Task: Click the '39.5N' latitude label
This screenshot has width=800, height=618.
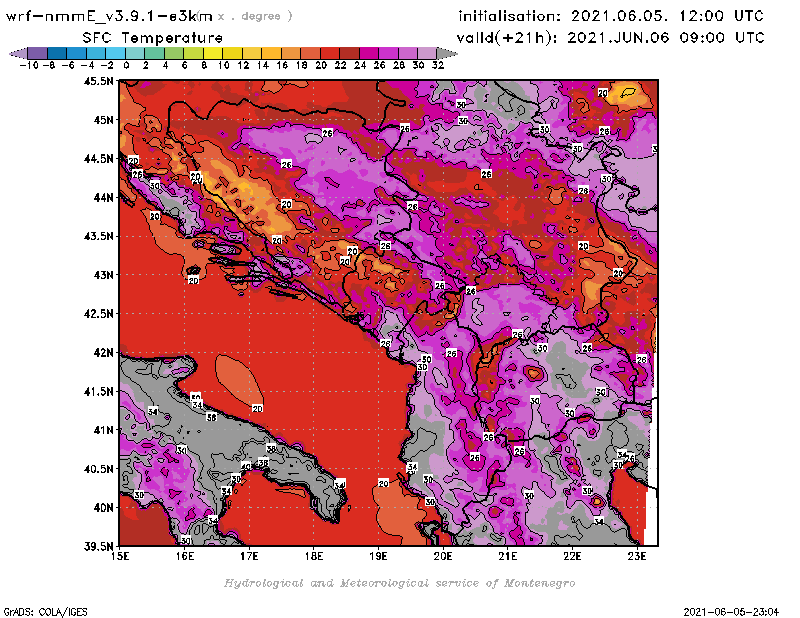Action: coord(99,547)
